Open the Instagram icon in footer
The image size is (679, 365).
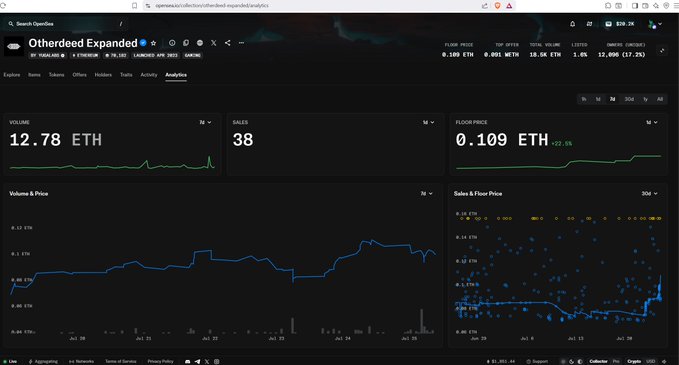[217, 361]
